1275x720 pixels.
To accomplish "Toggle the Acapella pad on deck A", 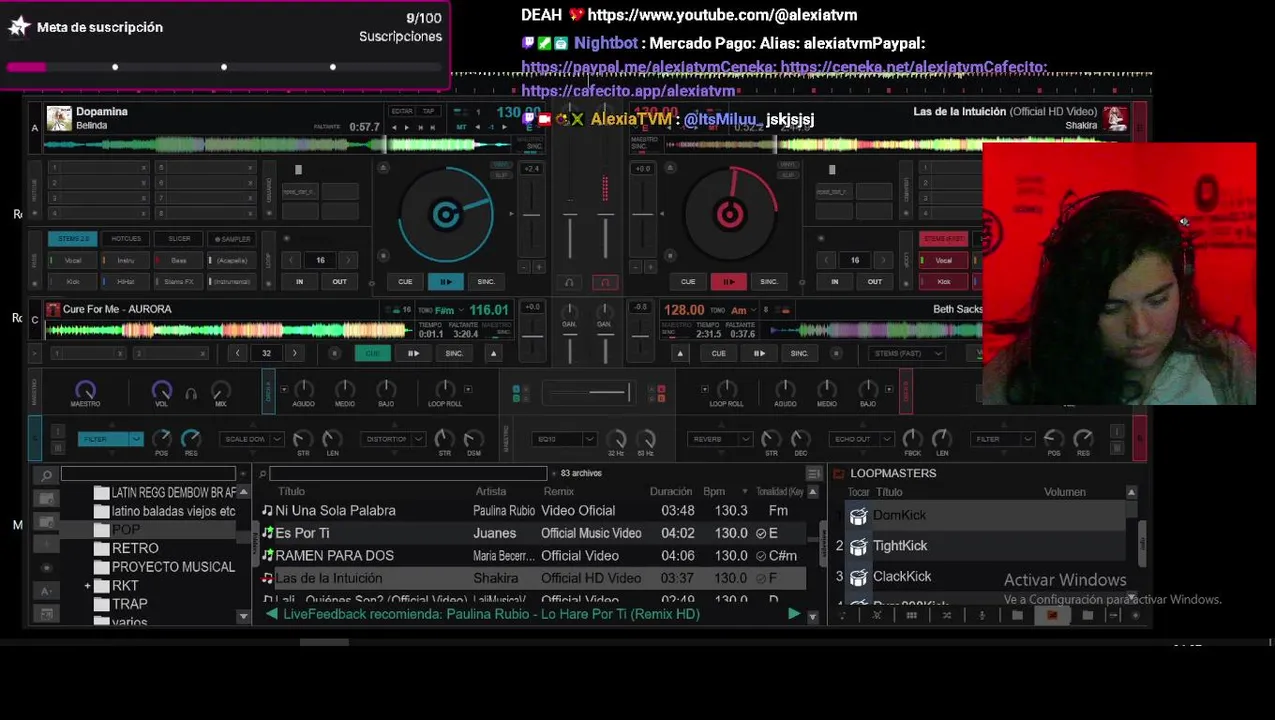I will [232, 260].
